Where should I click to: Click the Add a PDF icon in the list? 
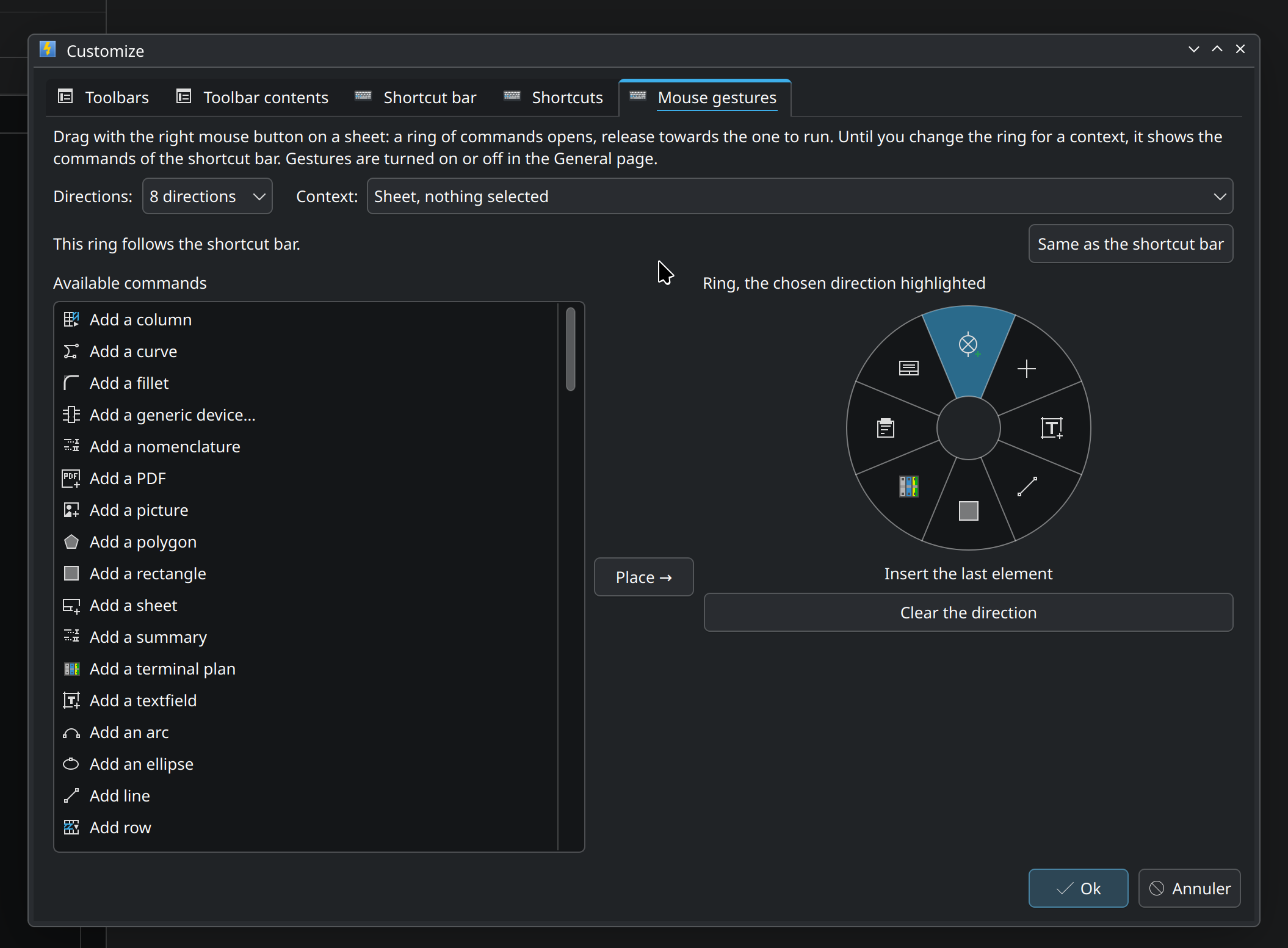[x=71, y=479]
